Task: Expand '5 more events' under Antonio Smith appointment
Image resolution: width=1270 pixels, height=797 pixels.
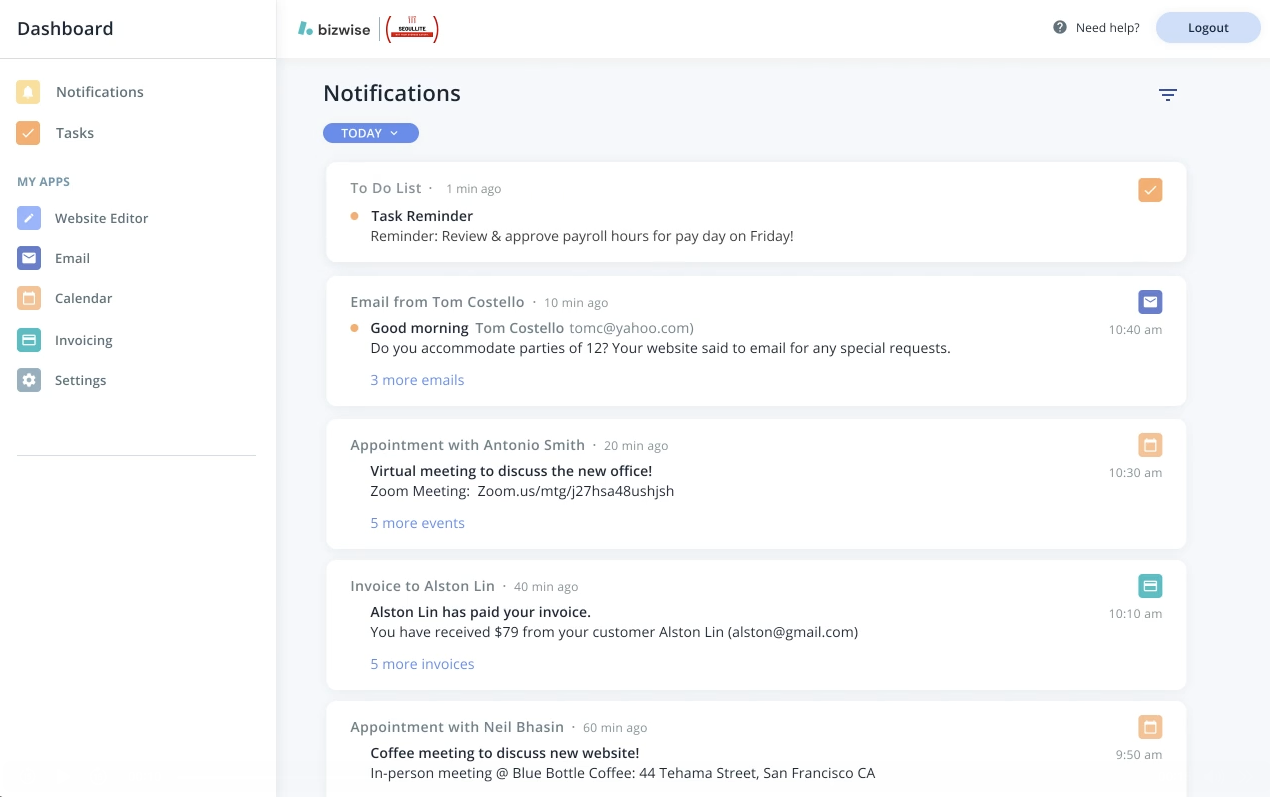Action: 417,522
